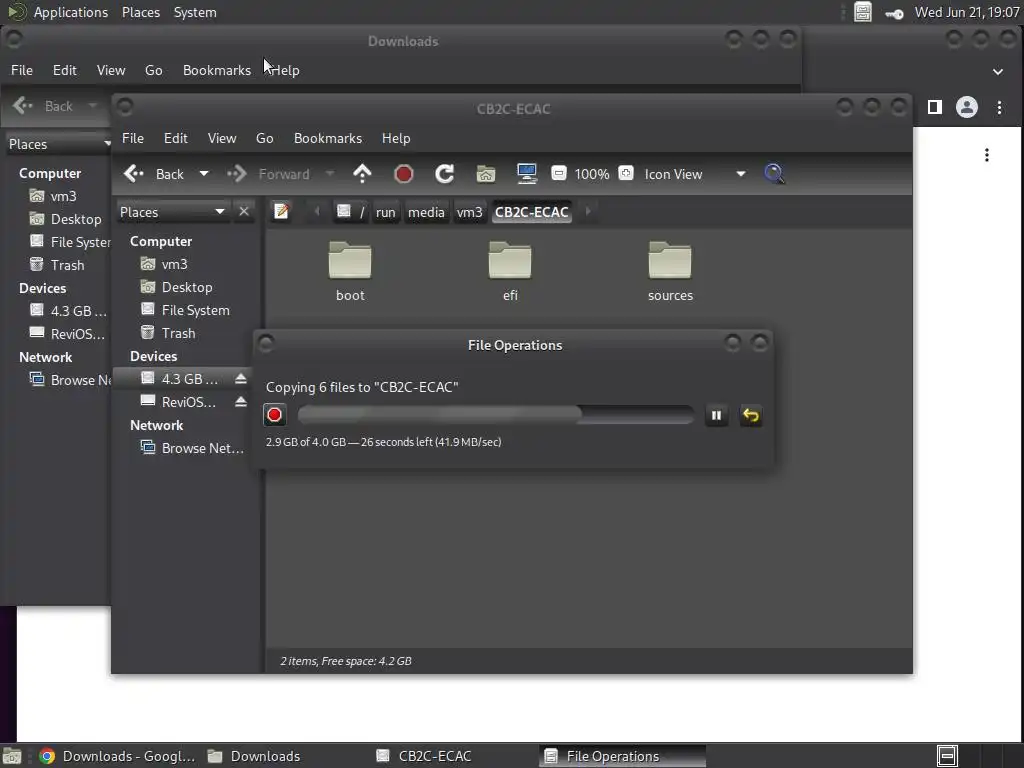
Task: Select the sources folder
Action: pos(670,272)
